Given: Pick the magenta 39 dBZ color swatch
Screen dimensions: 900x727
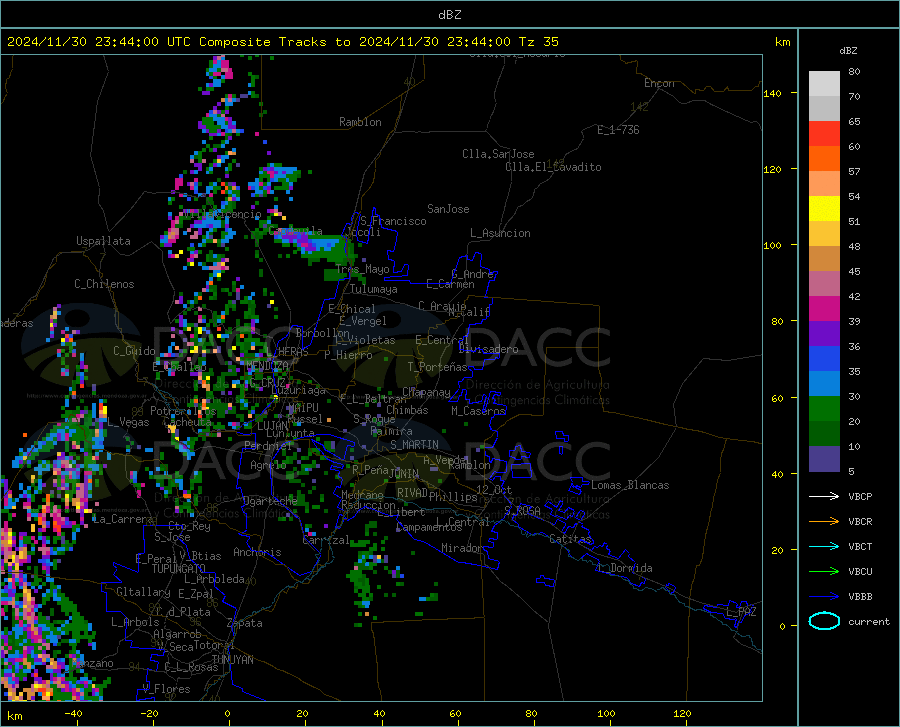Looking at the screenshot, I should pyautogui.click(x=824, y=309).
